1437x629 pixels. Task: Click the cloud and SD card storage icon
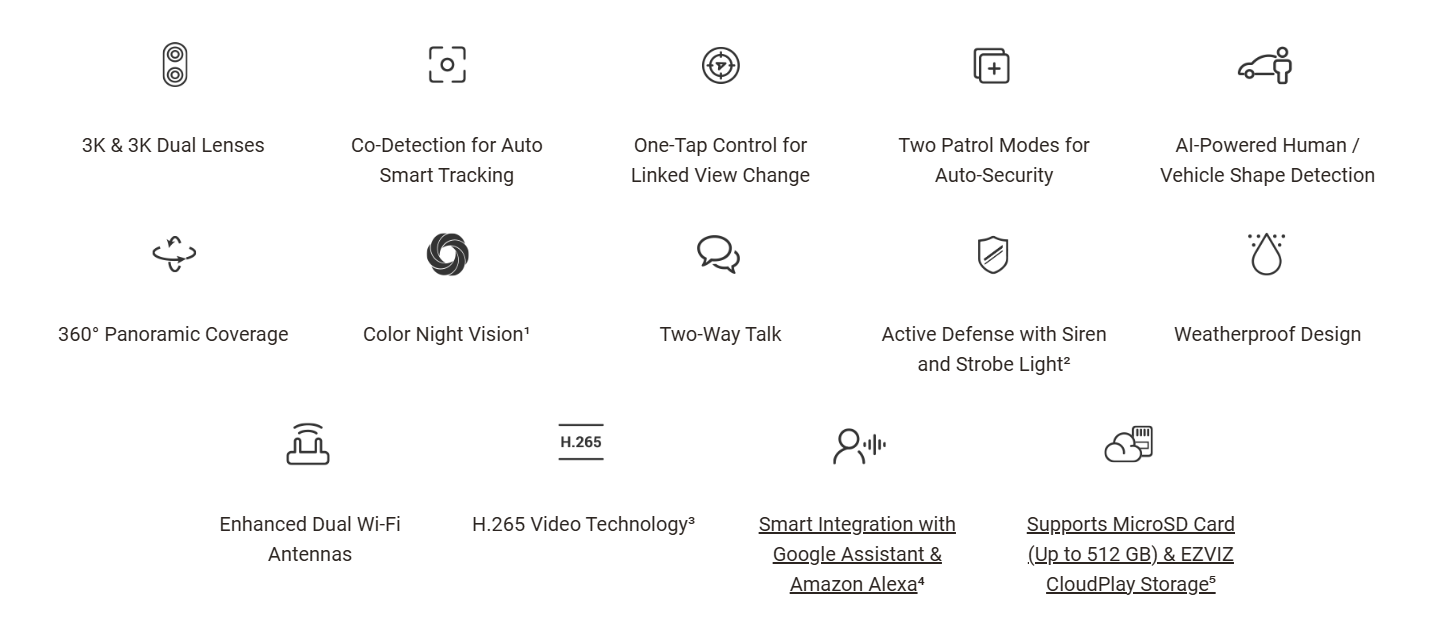[x=1129, y=444]
